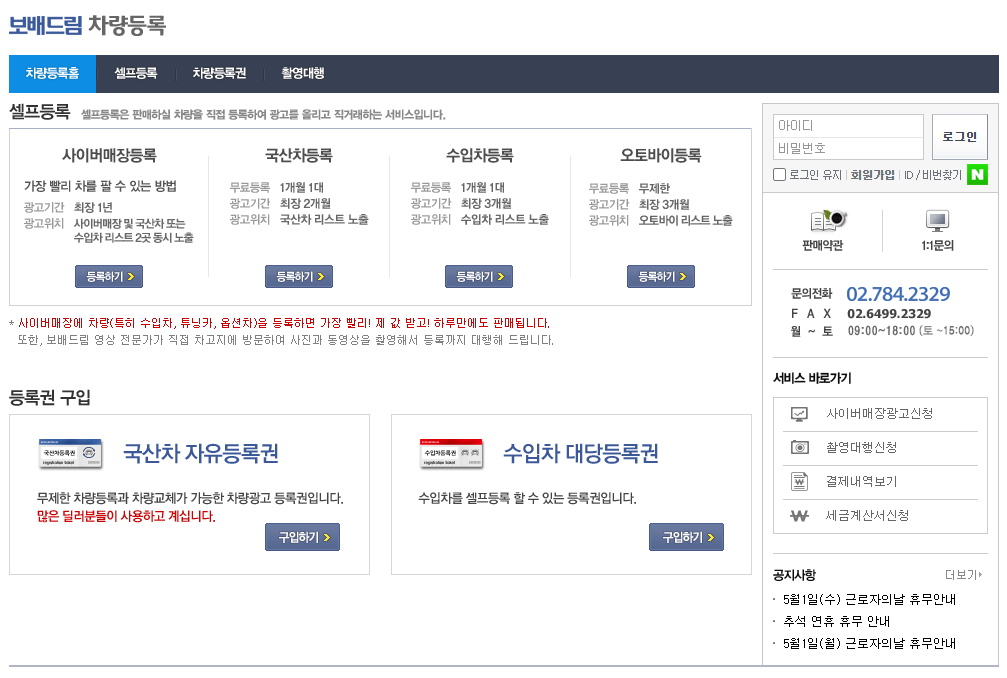Click 구입하기 for 국산차 자유등록권
Image resolution: width=1007 pixels, height=678 pixels.
coord(302,536)
